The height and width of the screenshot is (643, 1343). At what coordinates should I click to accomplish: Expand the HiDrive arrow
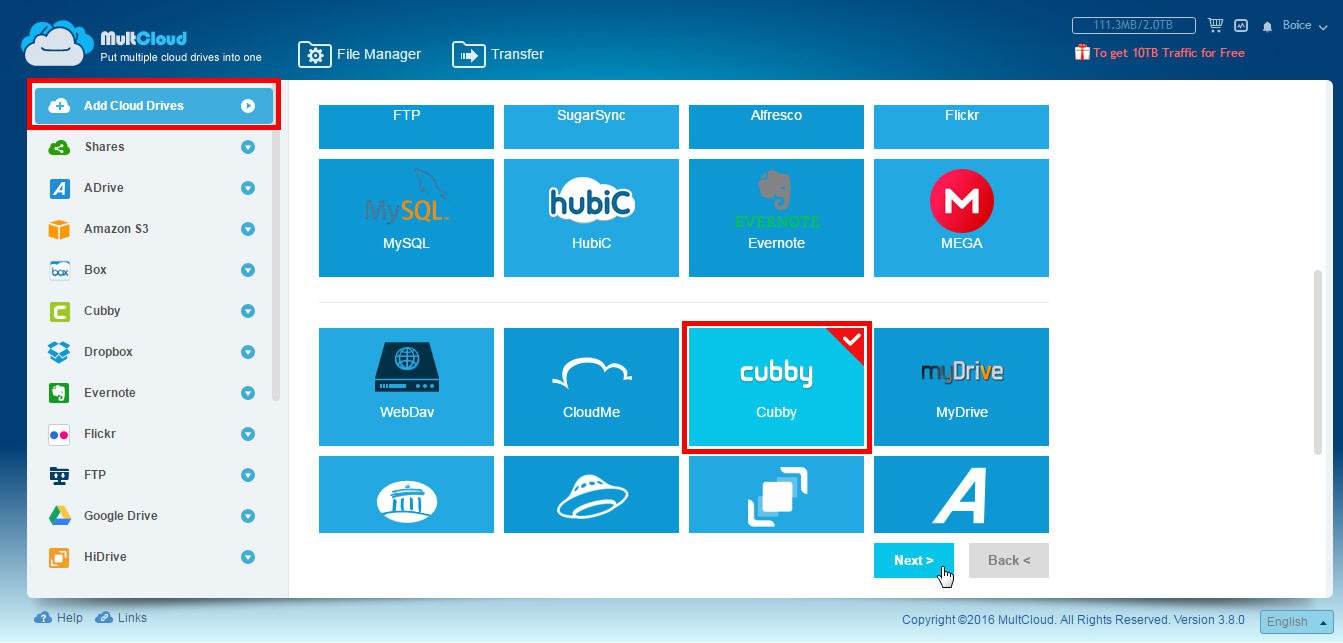pyautogui.click(x=248, y=557)
